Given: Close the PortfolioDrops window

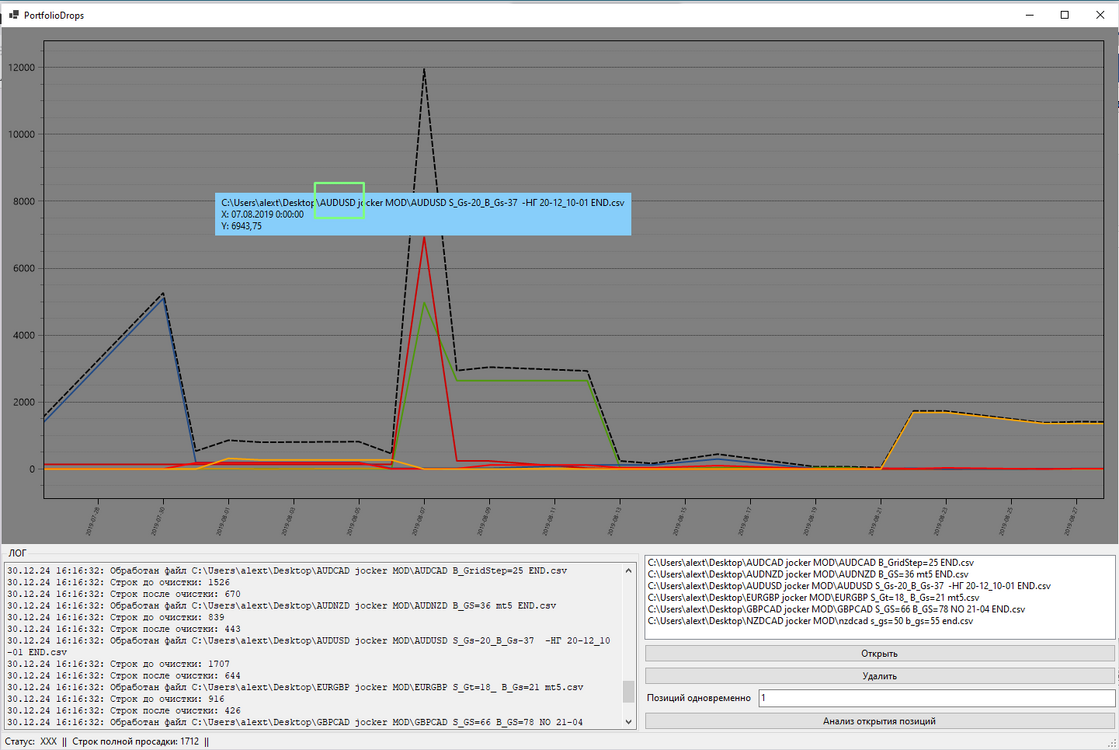Looking at the screenshot, I should pos(1100,14).
